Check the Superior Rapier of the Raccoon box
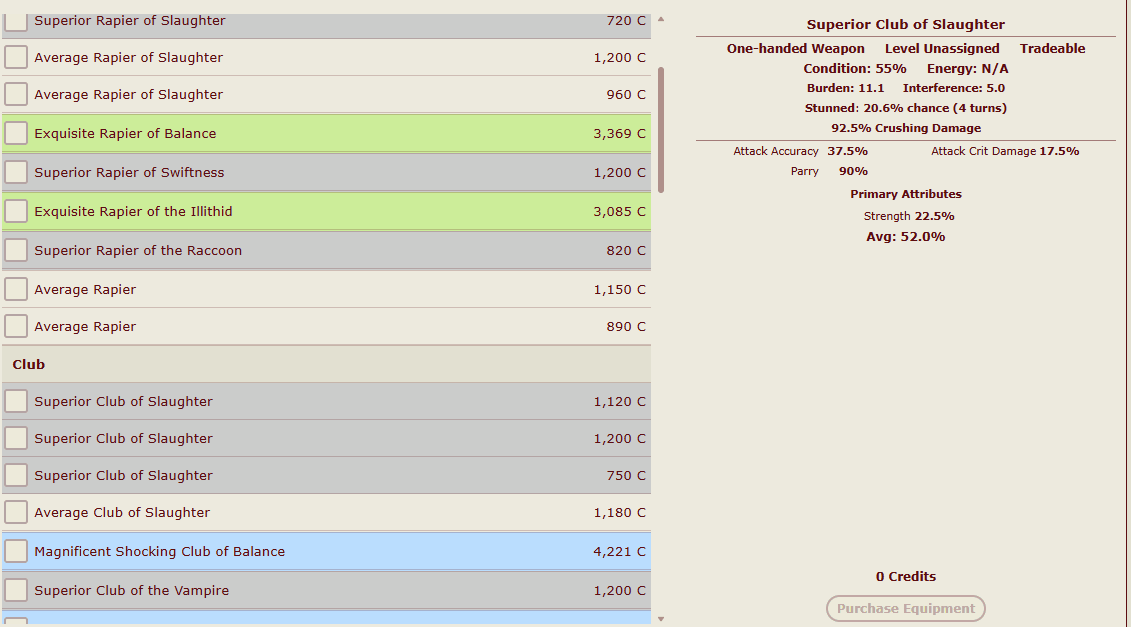1131x627 pixels. pos(16,250)
